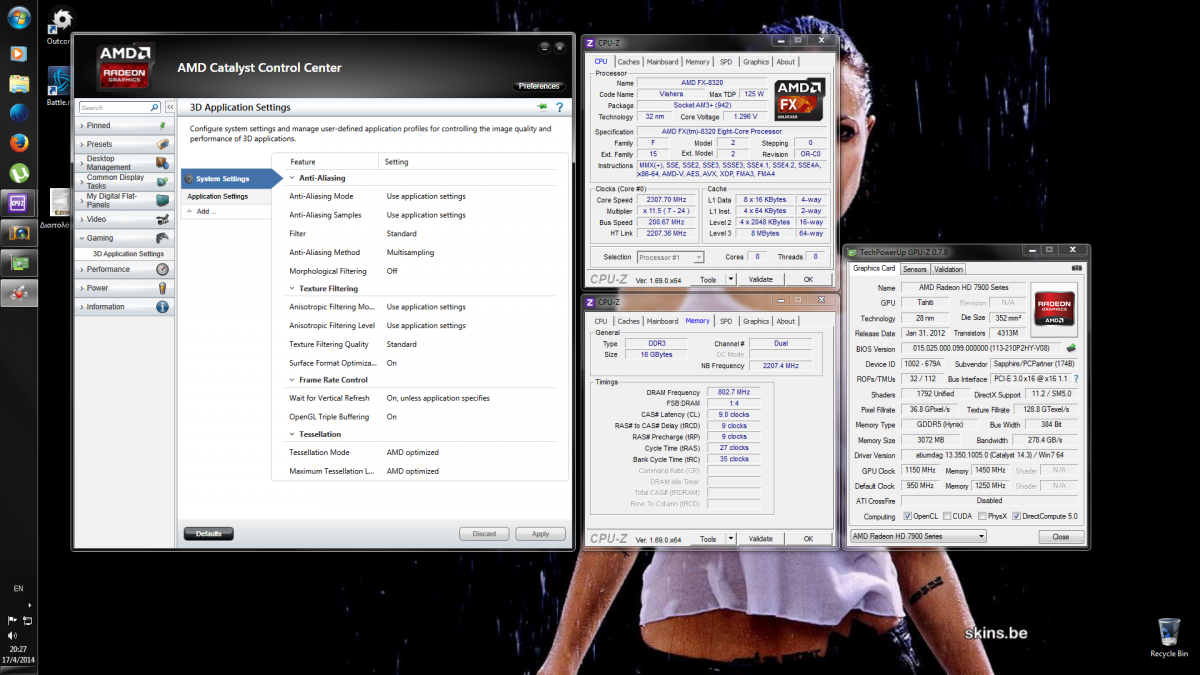Collapse the Tessellation settings group
1200x675 pixels.
point(292,434)
